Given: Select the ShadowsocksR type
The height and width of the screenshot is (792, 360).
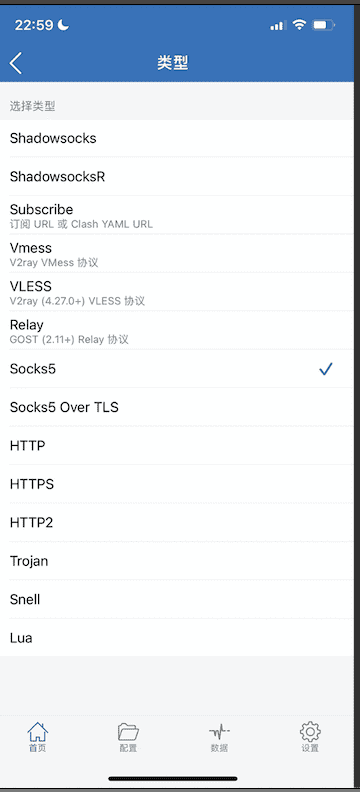Looking at the screenshot, I should 177,177.
